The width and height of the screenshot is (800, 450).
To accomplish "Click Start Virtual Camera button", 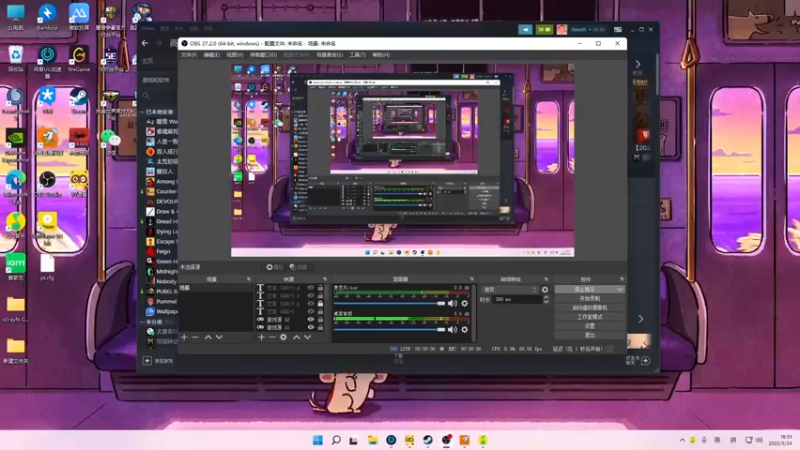I will coord(590,308).
